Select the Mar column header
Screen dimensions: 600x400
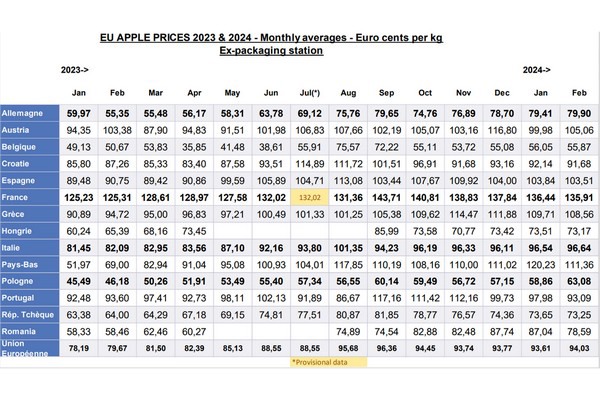(x=155, y=92)
